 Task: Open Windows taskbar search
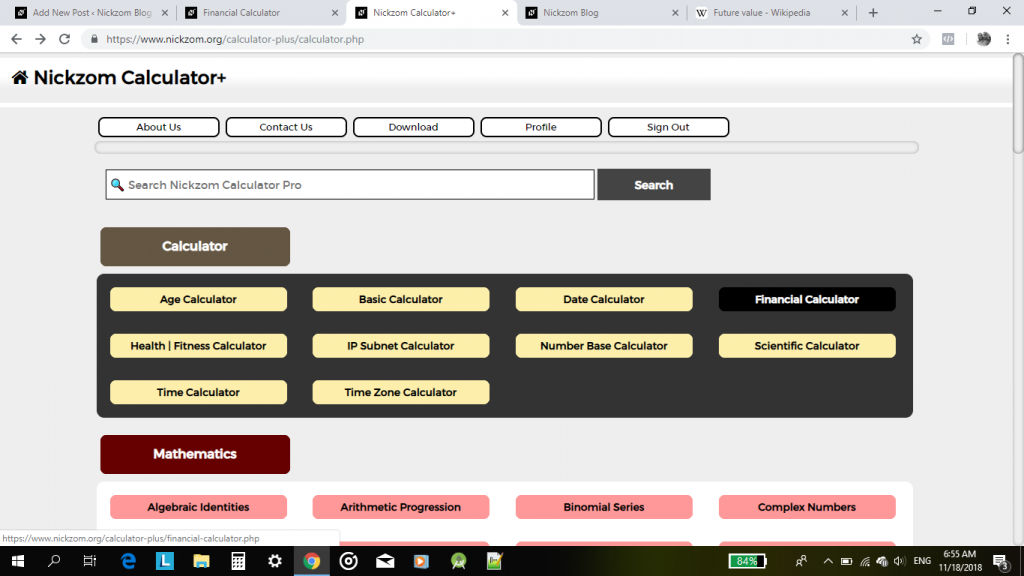pos(54,561)
